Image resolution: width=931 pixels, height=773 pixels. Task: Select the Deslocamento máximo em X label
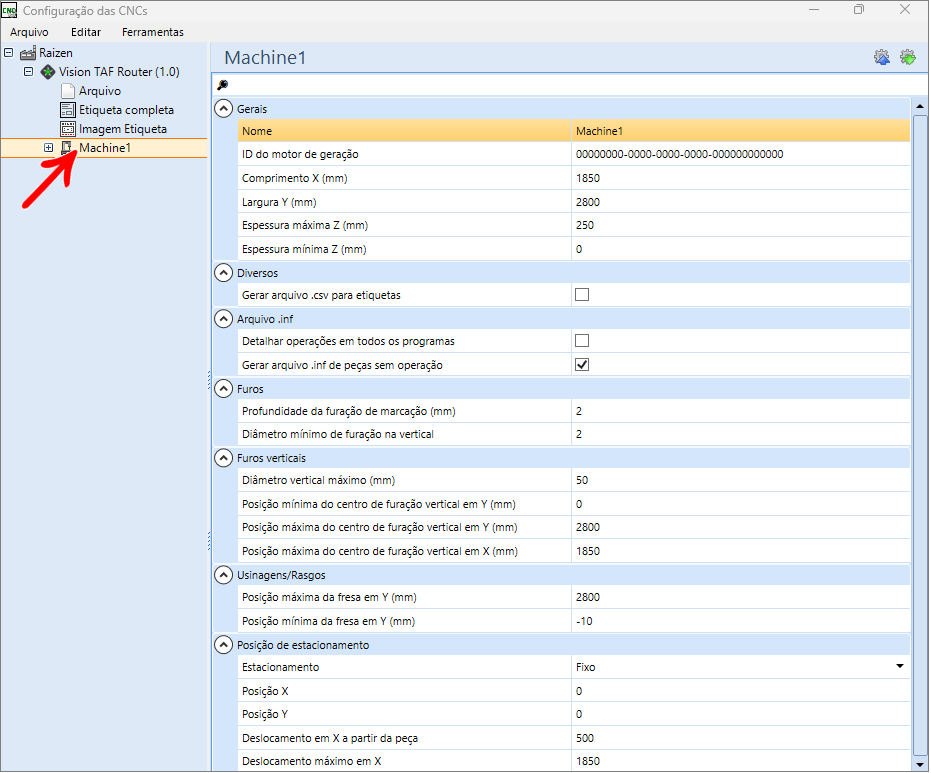(x=312, y=761)
